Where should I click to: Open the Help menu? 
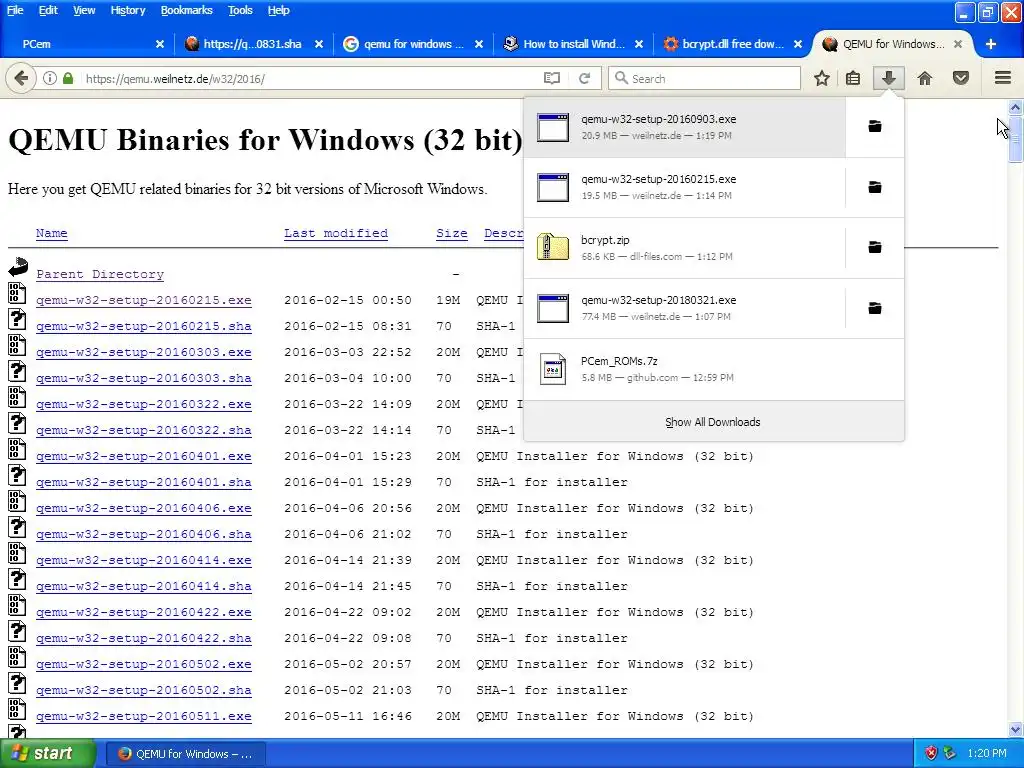278,10
